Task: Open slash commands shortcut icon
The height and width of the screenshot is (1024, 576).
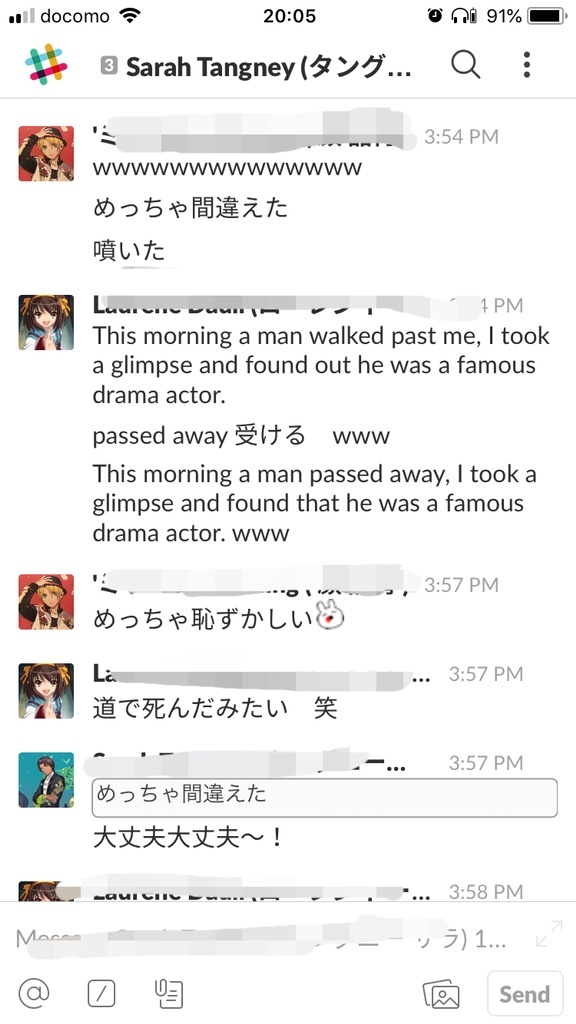Action: click(101, 994)
